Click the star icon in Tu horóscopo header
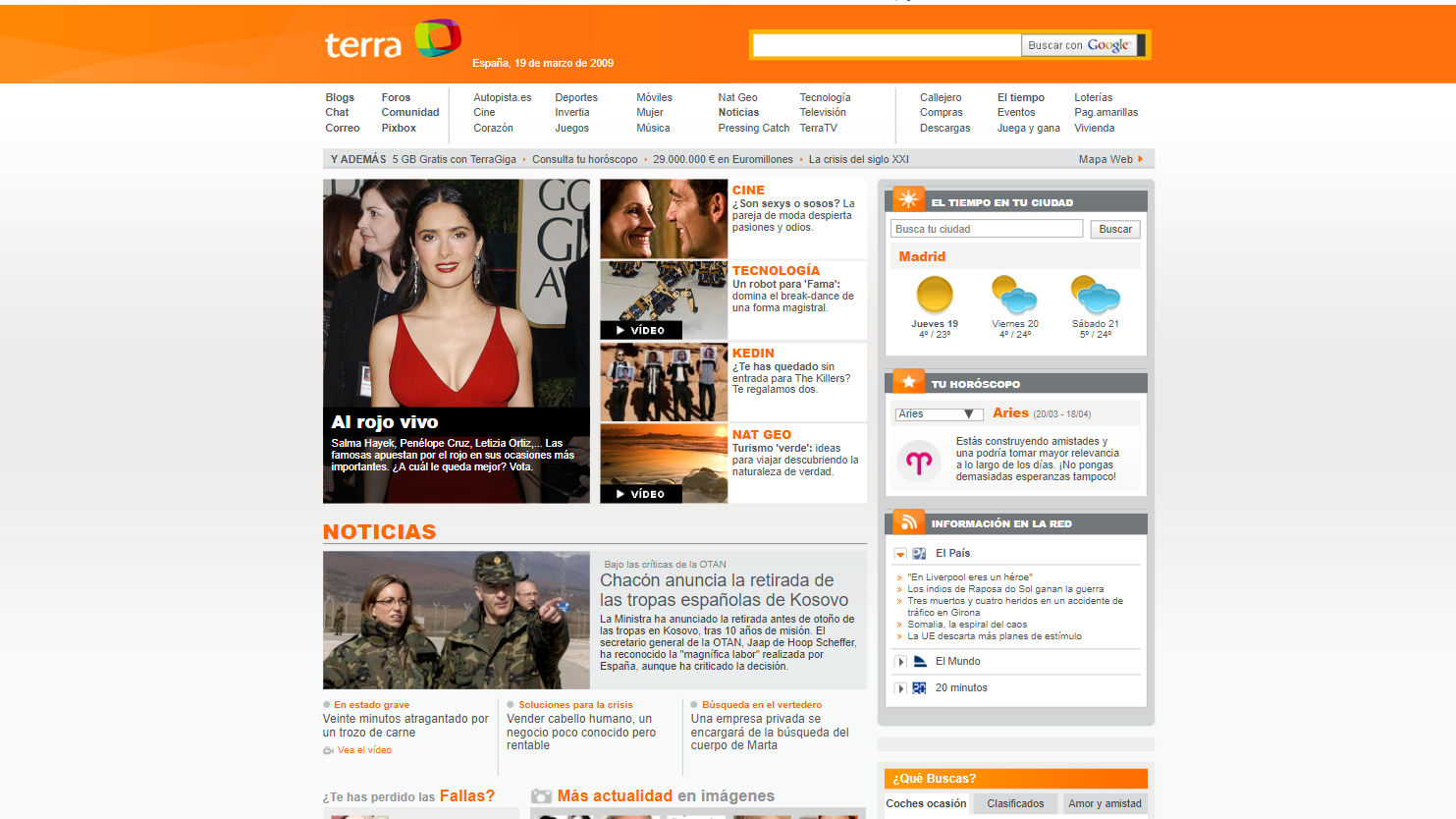 908,382
